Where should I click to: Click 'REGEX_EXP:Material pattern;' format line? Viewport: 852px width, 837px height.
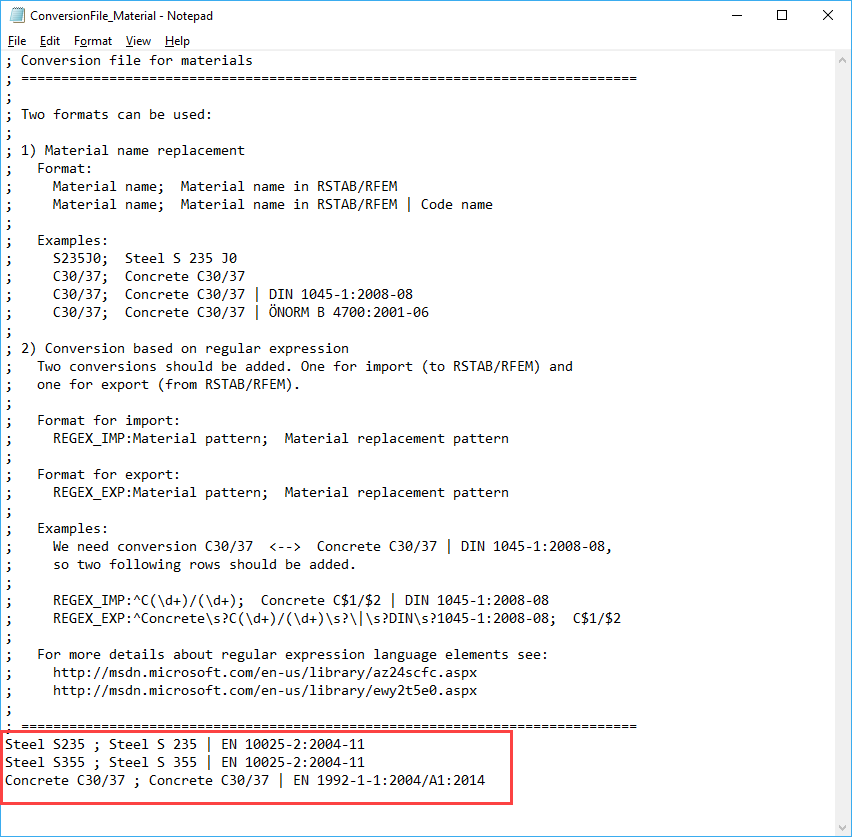pyautogui.click(x=281, y=492)
